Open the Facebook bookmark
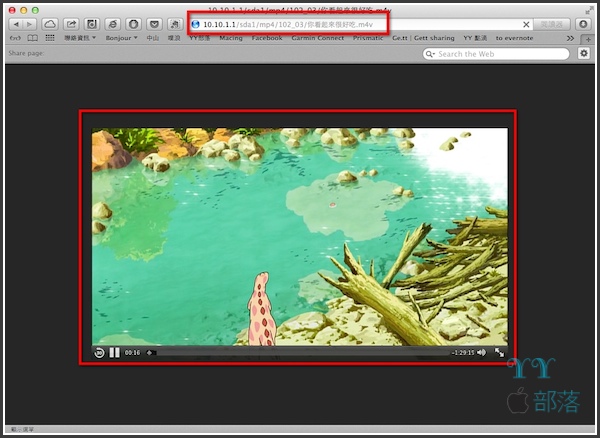 tap(267, 38)
